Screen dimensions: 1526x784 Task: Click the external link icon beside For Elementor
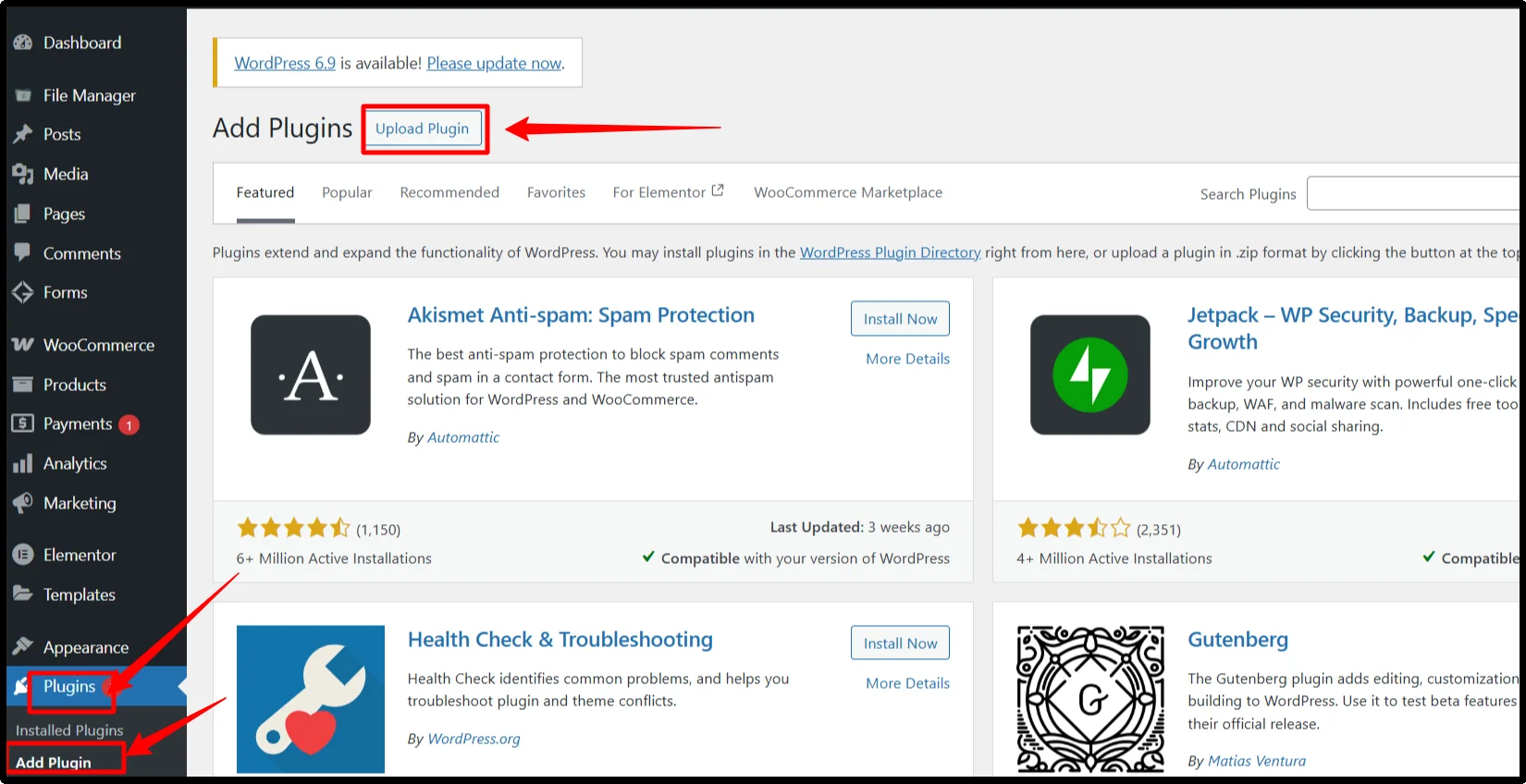[x=718, y=190]
